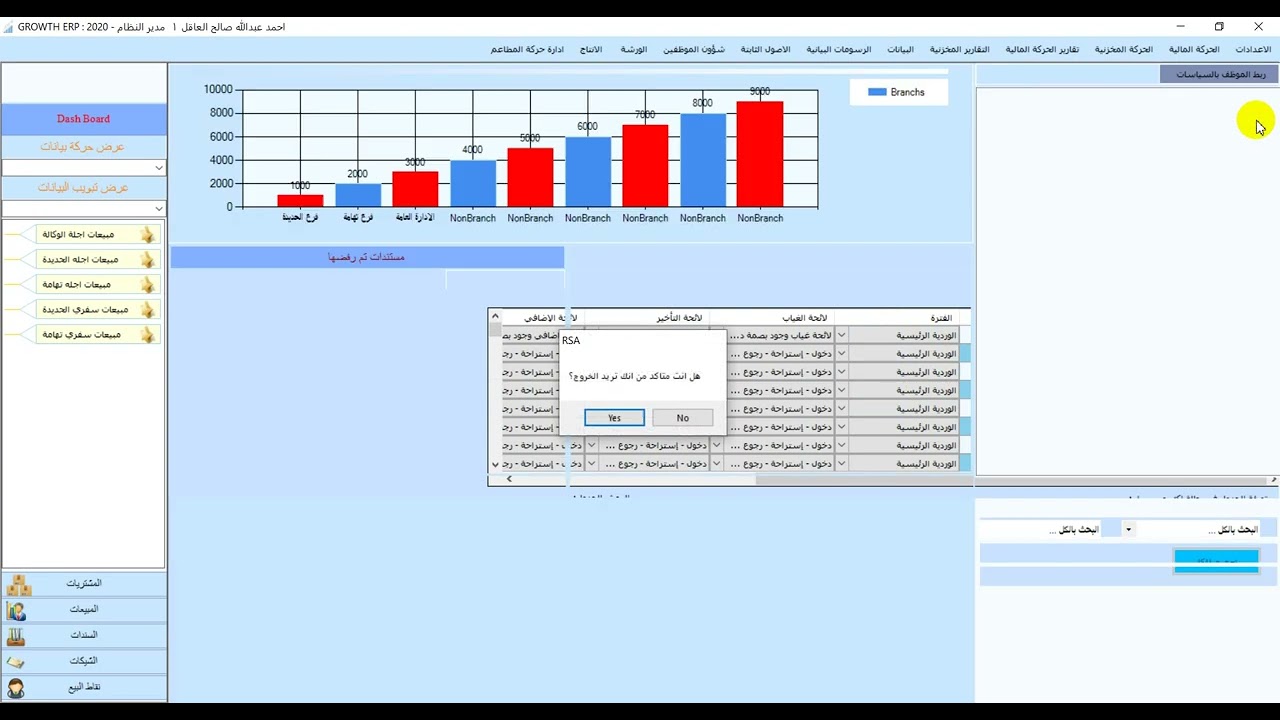The width and height of the screenshot is (1280, 720).
Task: Open the الشيكات section
Action: tap(84, 661)
